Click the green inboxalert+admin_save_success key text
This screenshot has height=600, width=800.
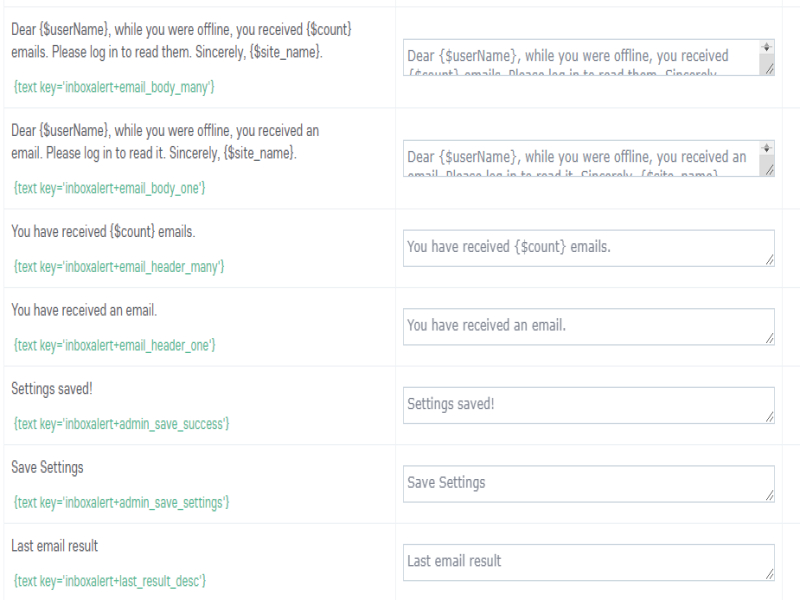point(122,424)
